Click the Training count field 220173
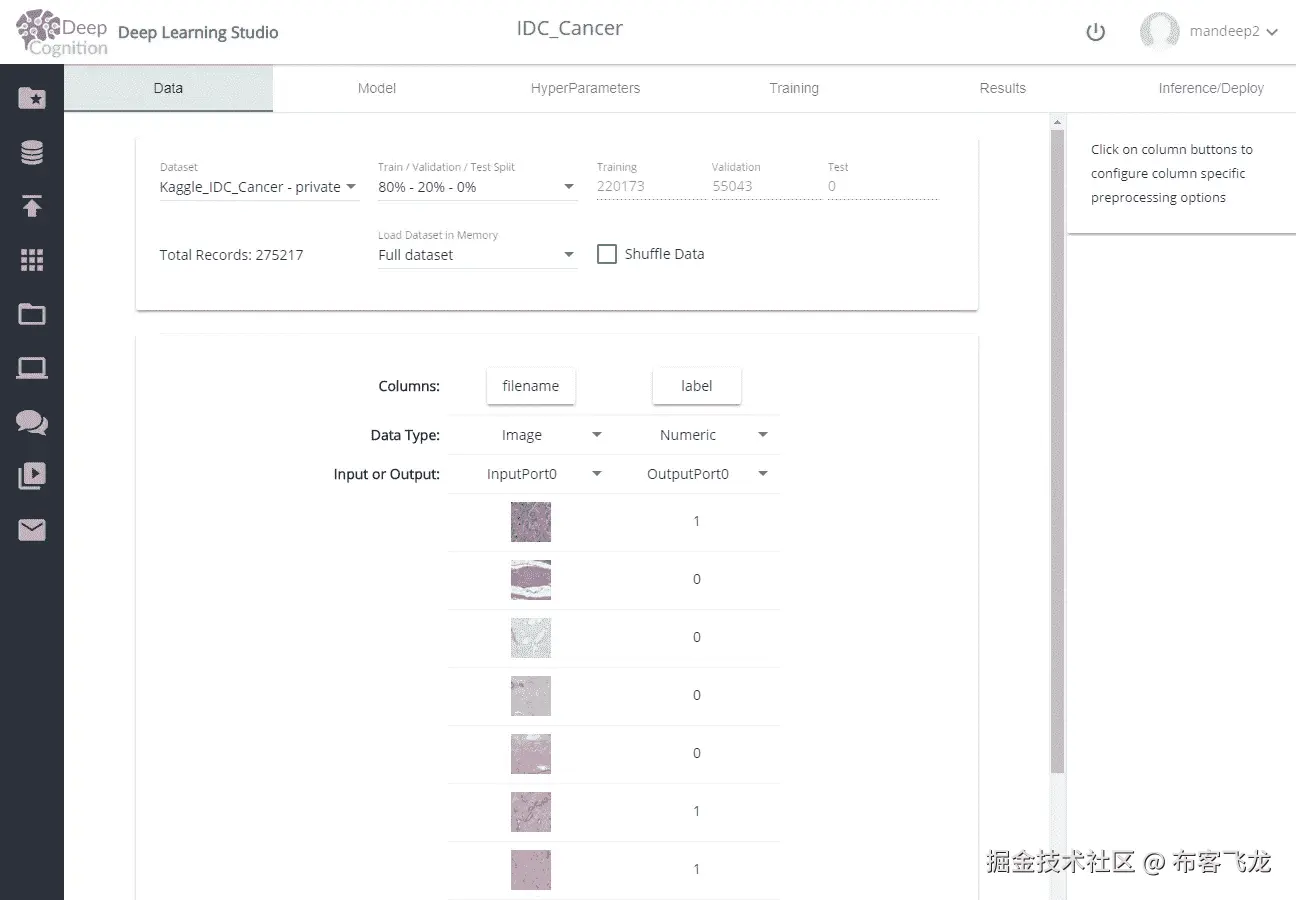Viewport: 1296px width, 900px height. point(651,186)
